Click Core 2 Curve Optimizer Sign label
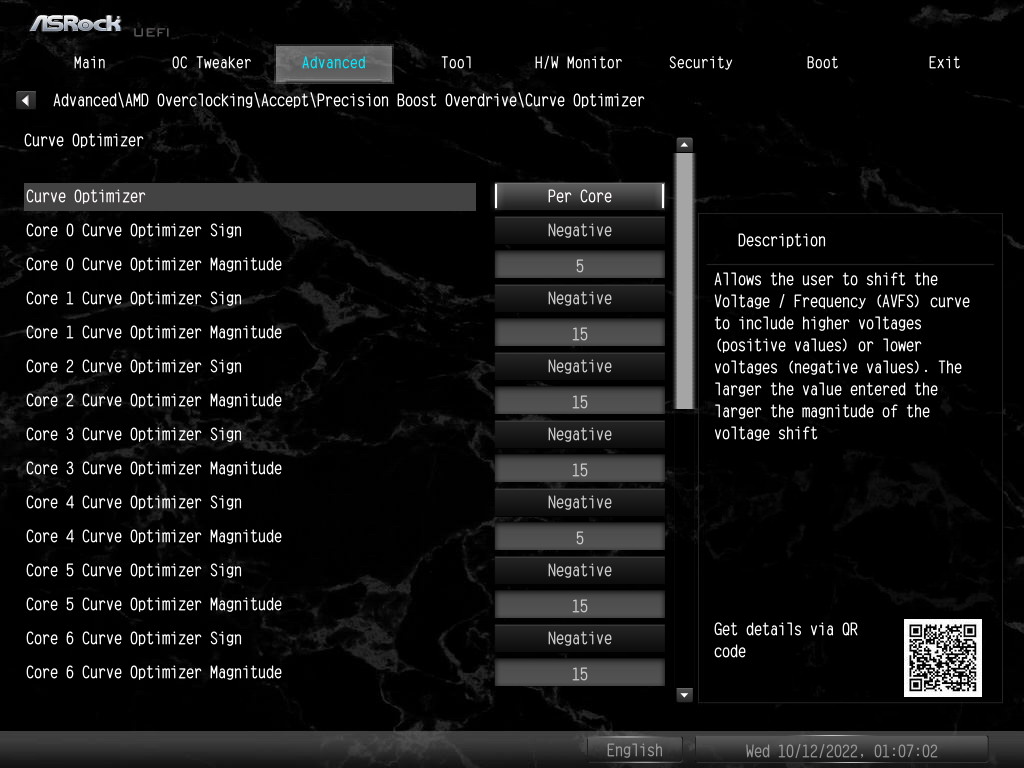 coord(134,366)
